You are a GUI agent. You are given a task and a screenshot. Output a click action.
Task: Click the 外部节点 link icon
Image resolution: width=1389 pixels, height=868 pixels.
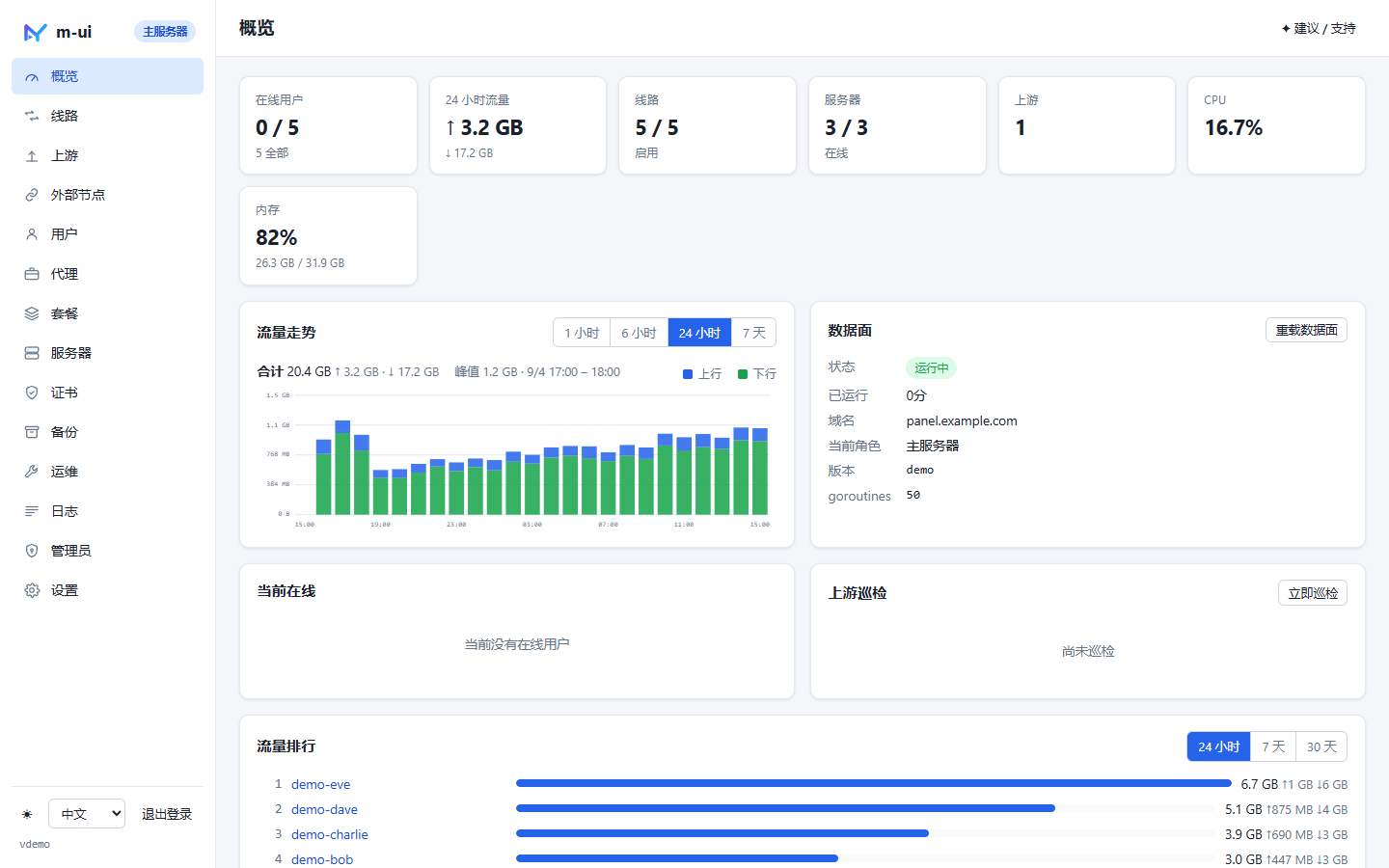tap(32, 195)
